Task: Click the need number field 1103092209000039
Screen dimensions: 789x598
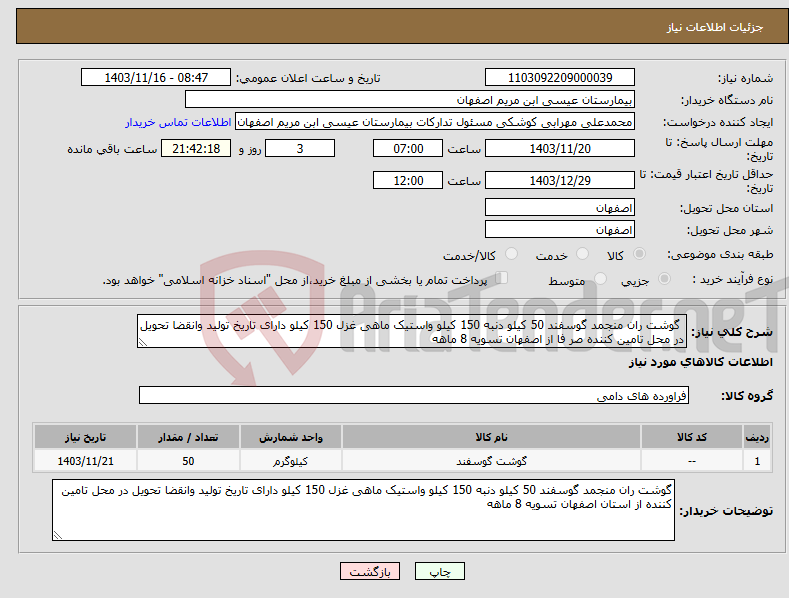Action: [560, 78]
